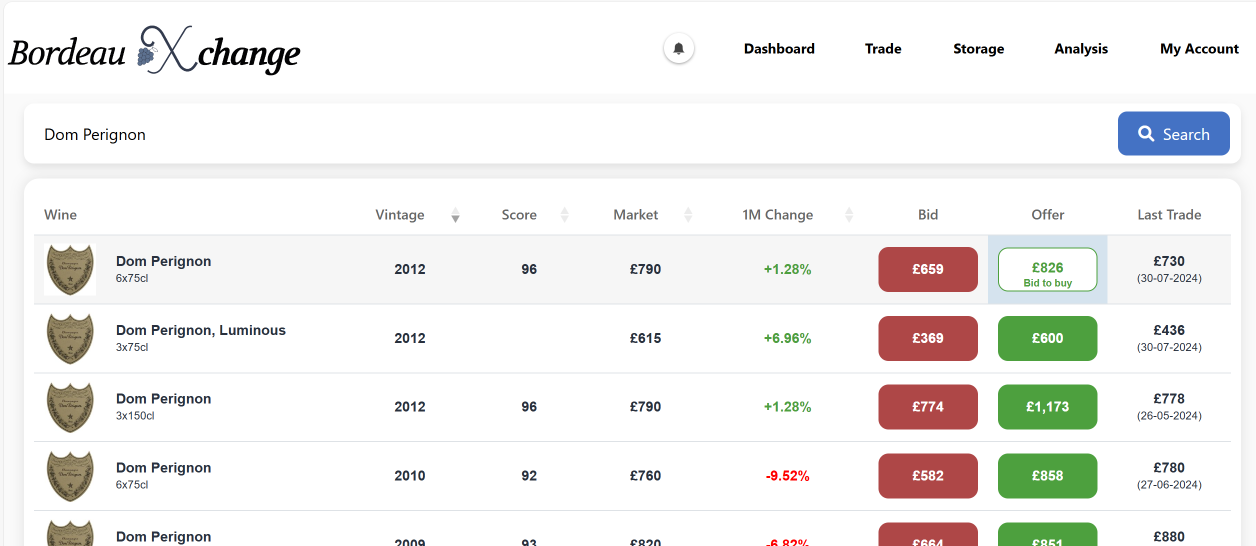
Task: Select the 2010 vintage cell
Action: (410, 476)
